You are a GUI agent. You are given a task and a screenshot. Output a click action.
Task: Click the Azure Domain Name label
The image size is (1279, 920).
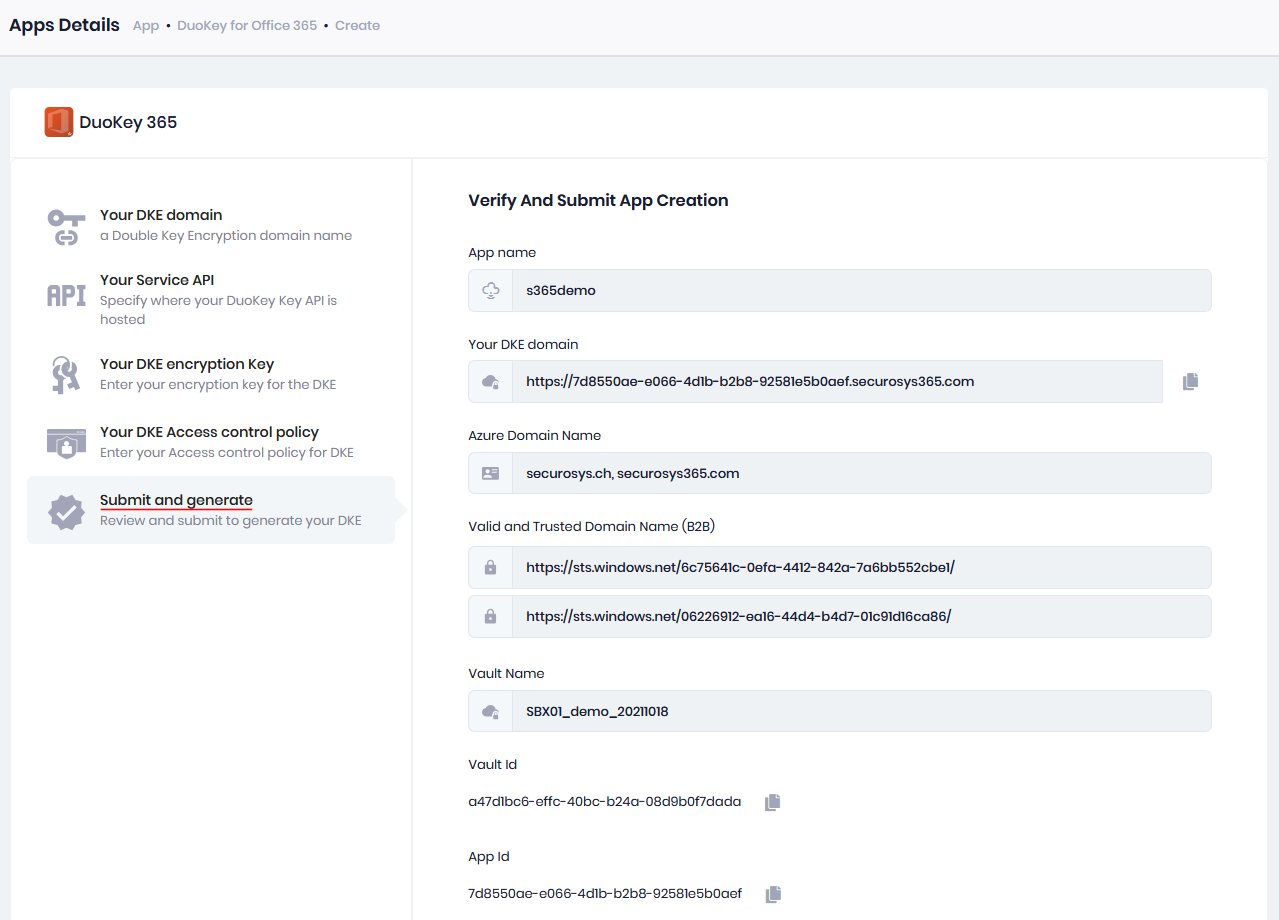534,435
